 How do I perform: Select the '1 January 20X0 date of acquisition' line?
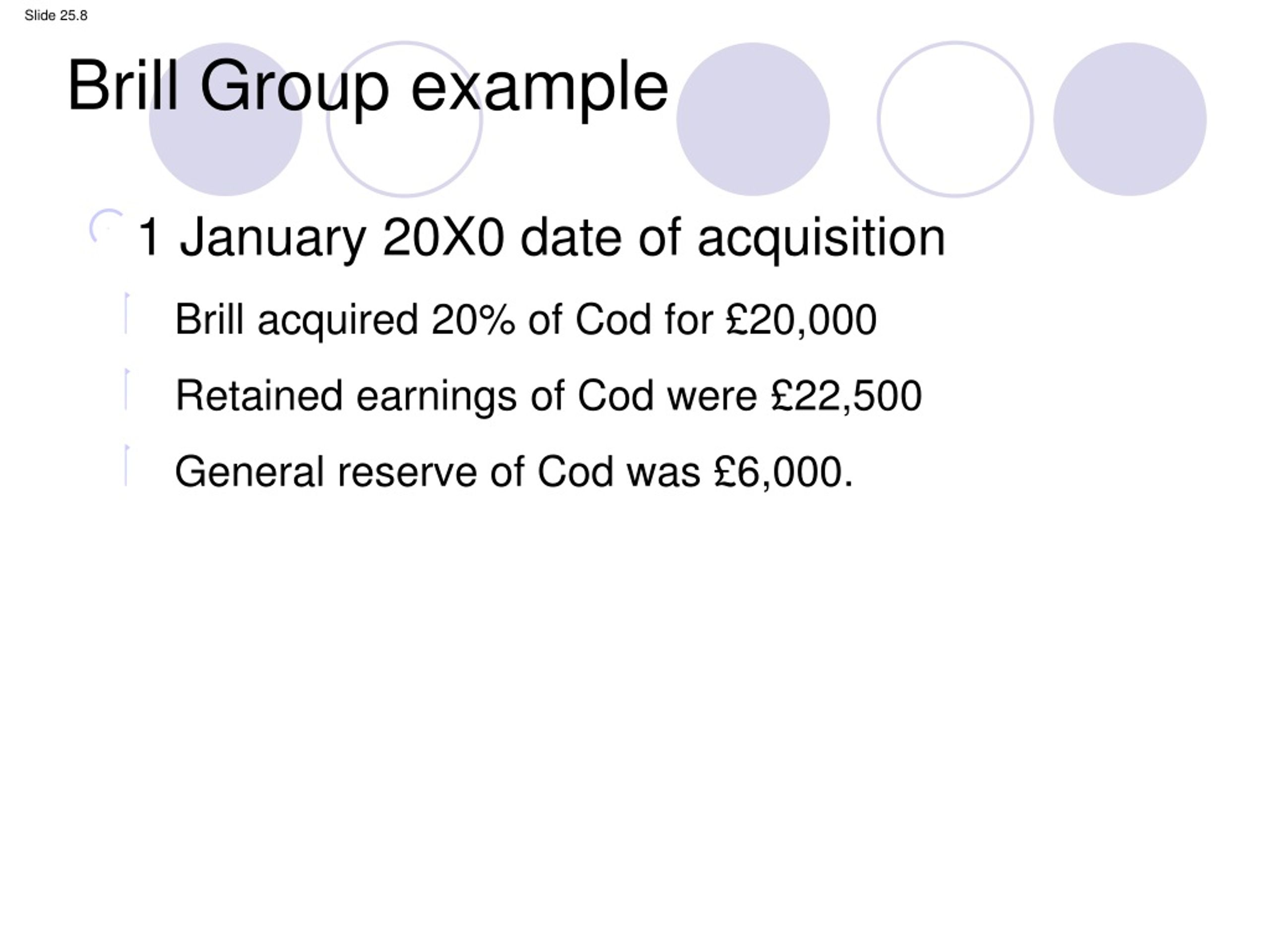coord(541,238)
